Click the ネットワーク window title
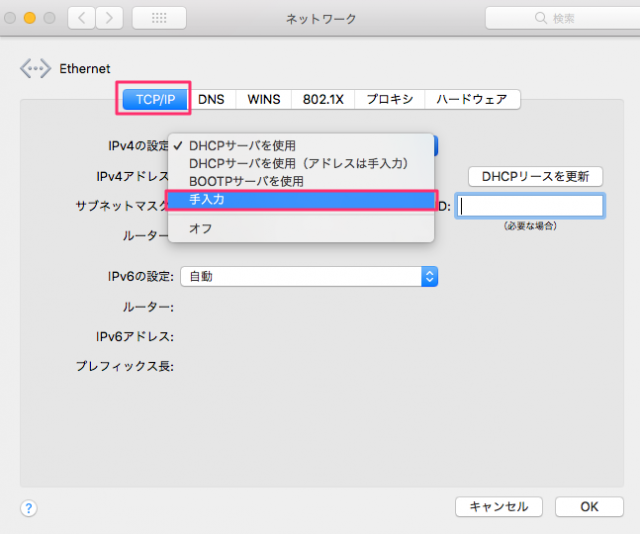Screen dimensions: 640x534 coord(321,18)
